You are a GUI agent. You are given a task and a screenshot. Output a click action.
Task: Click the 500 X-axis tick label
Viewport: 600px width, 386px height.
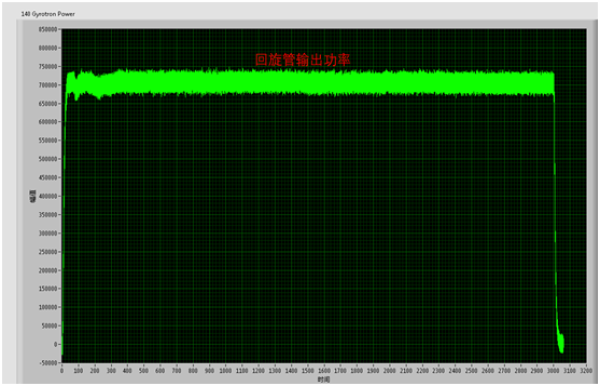pos(144,371)
